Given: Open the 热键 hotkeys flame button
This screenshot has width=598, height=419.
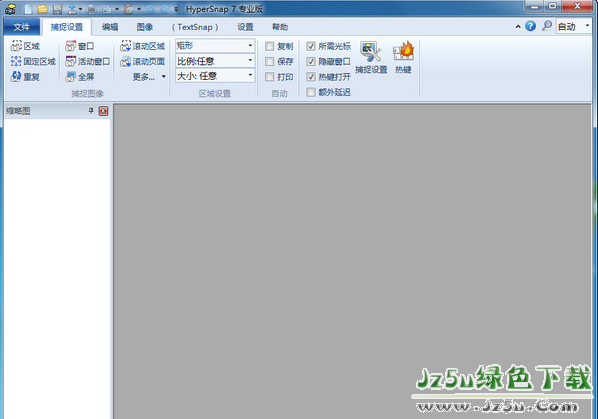Looking at the screenshot, I should (x=403, y=57).
